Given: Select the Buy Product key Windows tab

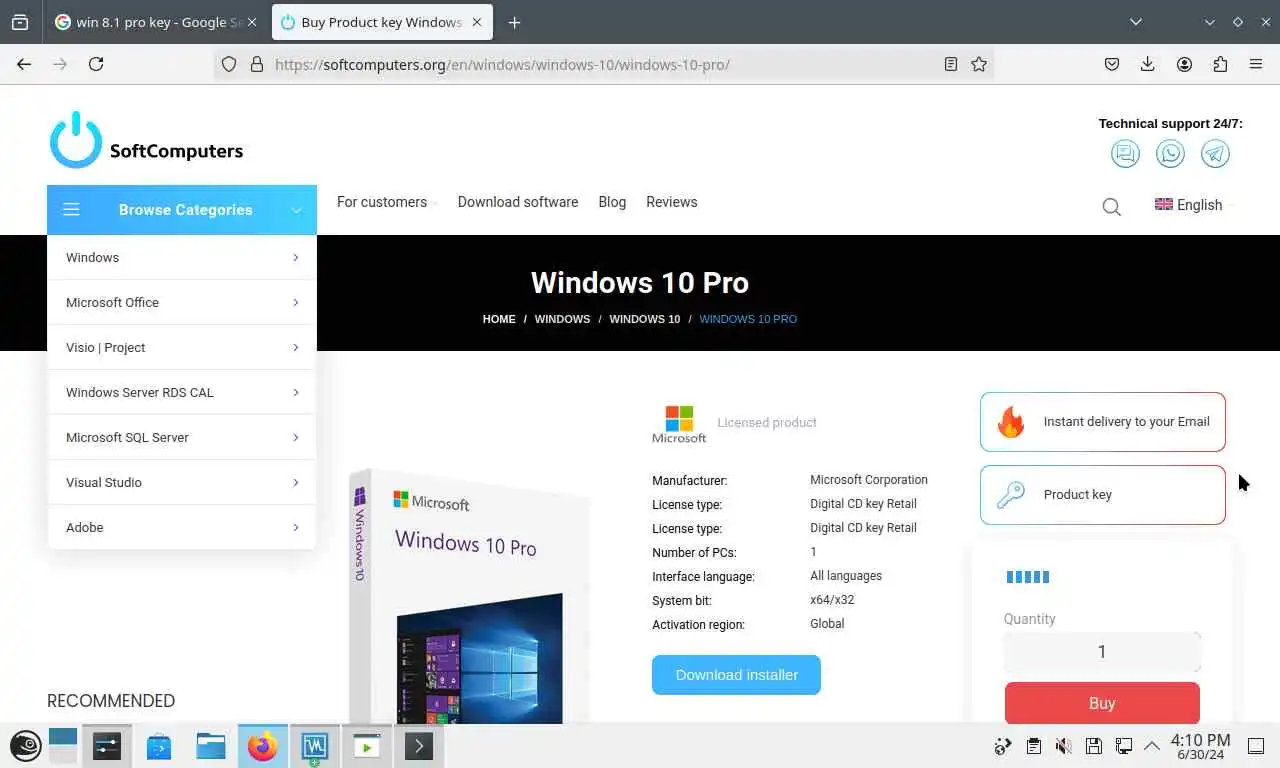Looking at the screenshot, I should tap(382, 22).
